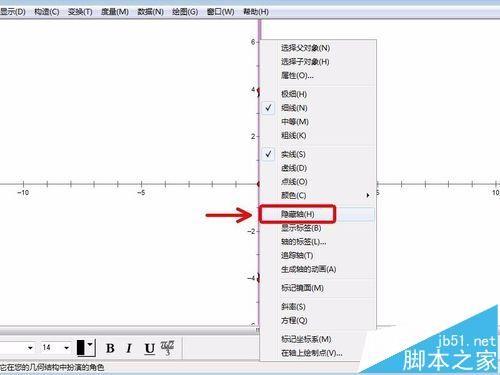
Task: Expand the font size 14 dropdown
Action: point(67,348)
